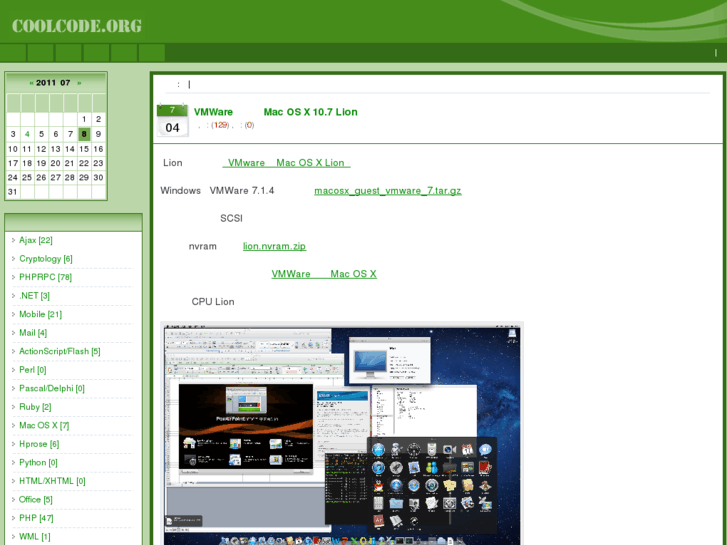Open the Ajax [22] category

tap(36, 240)
